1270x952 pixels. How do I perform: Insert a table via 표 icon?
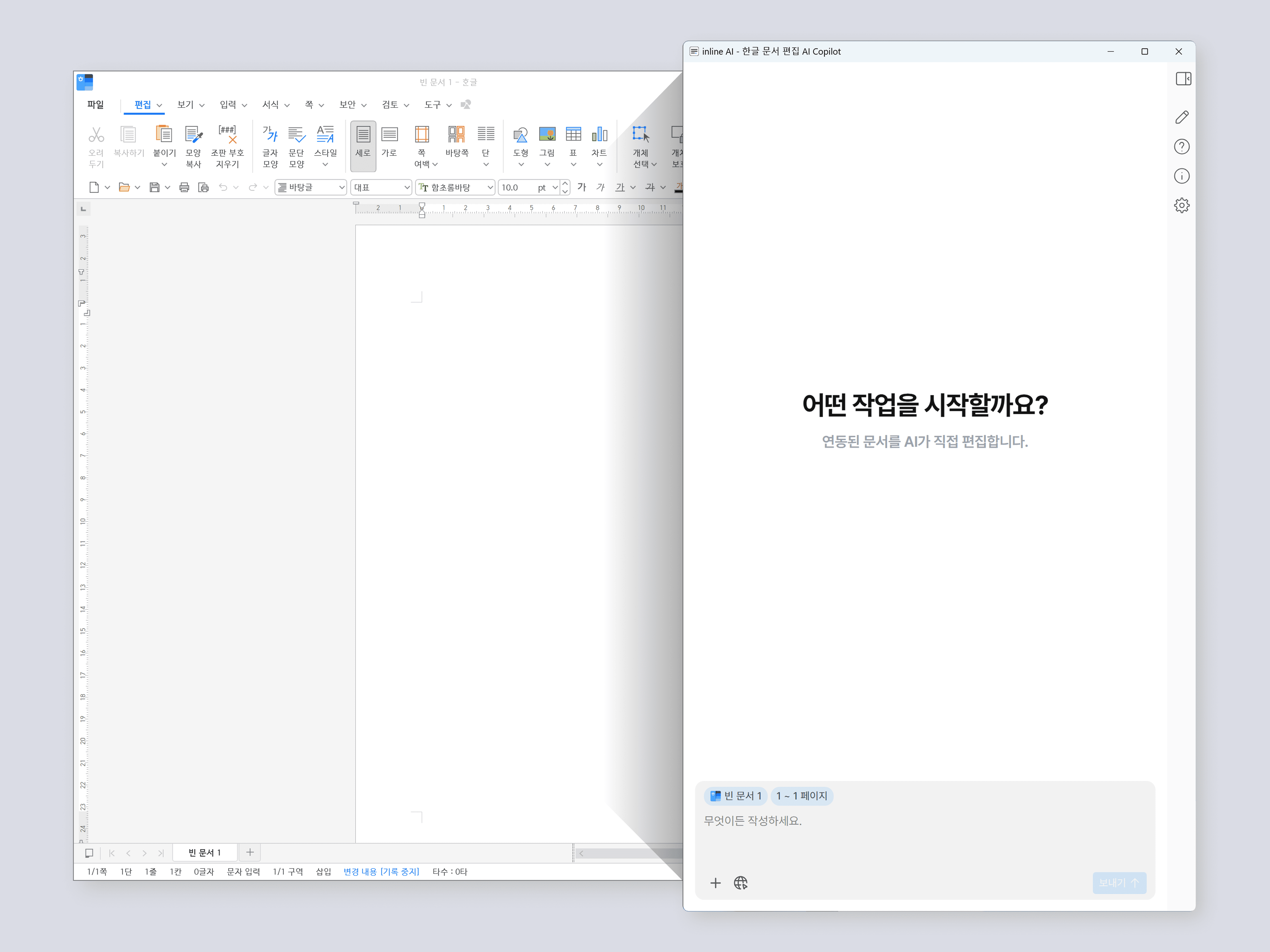point(573,134)
